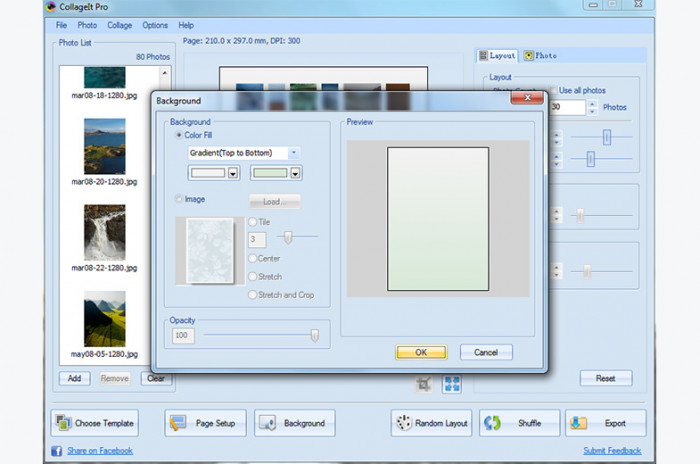The width and height of the screenshot is (700, 464).
Task: Click the Random Layout button
Action: pos(431,423)
